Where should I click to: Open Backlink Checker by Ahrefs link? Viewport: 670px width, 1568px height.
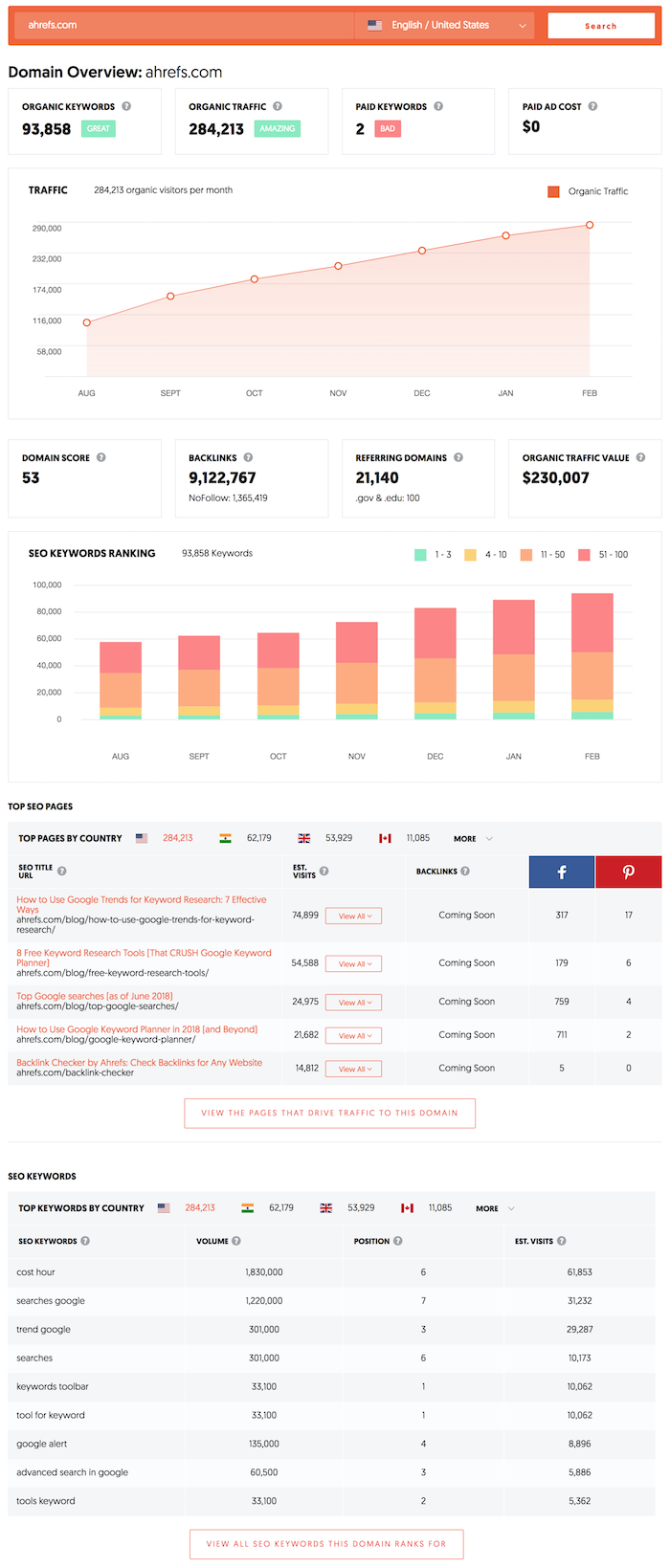coord(139,1063)
